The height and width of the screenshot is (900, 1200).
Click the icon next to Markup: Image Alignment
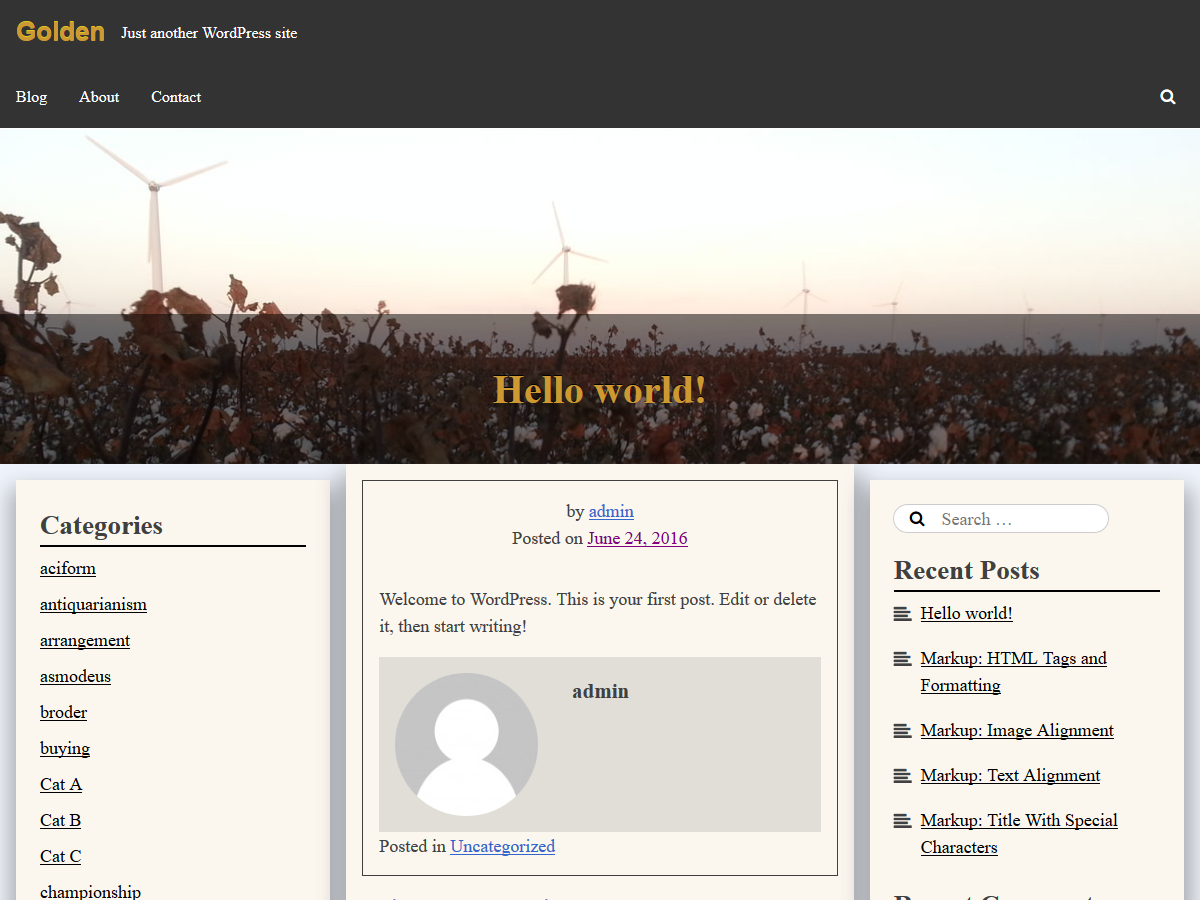[x=902, y=731]
